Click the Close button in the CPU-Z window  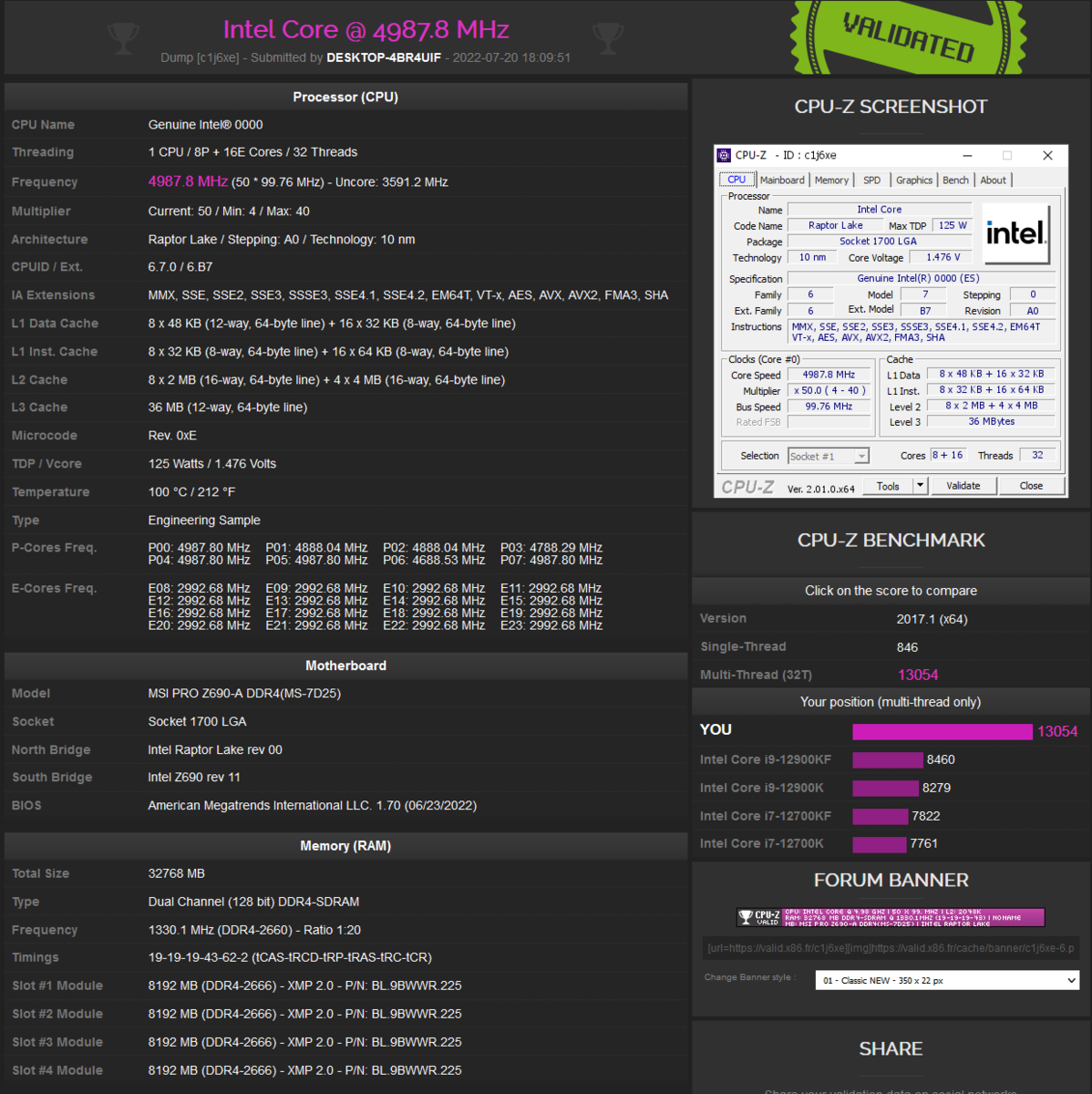(x=1031, y=485)
